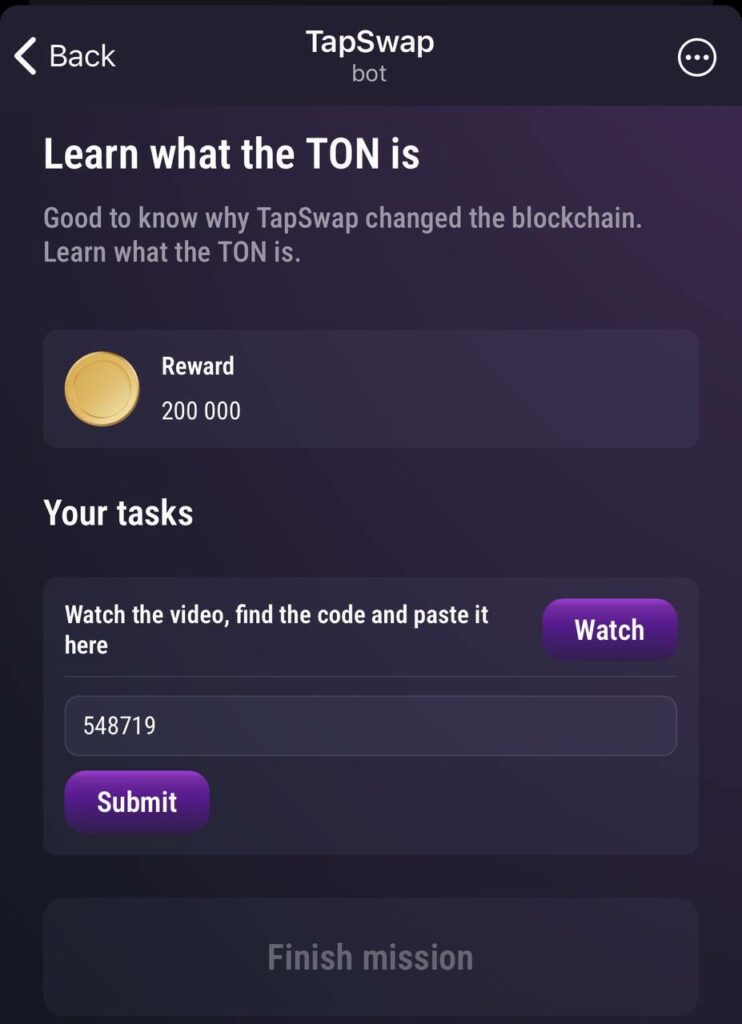Click the Reward label

197,366
